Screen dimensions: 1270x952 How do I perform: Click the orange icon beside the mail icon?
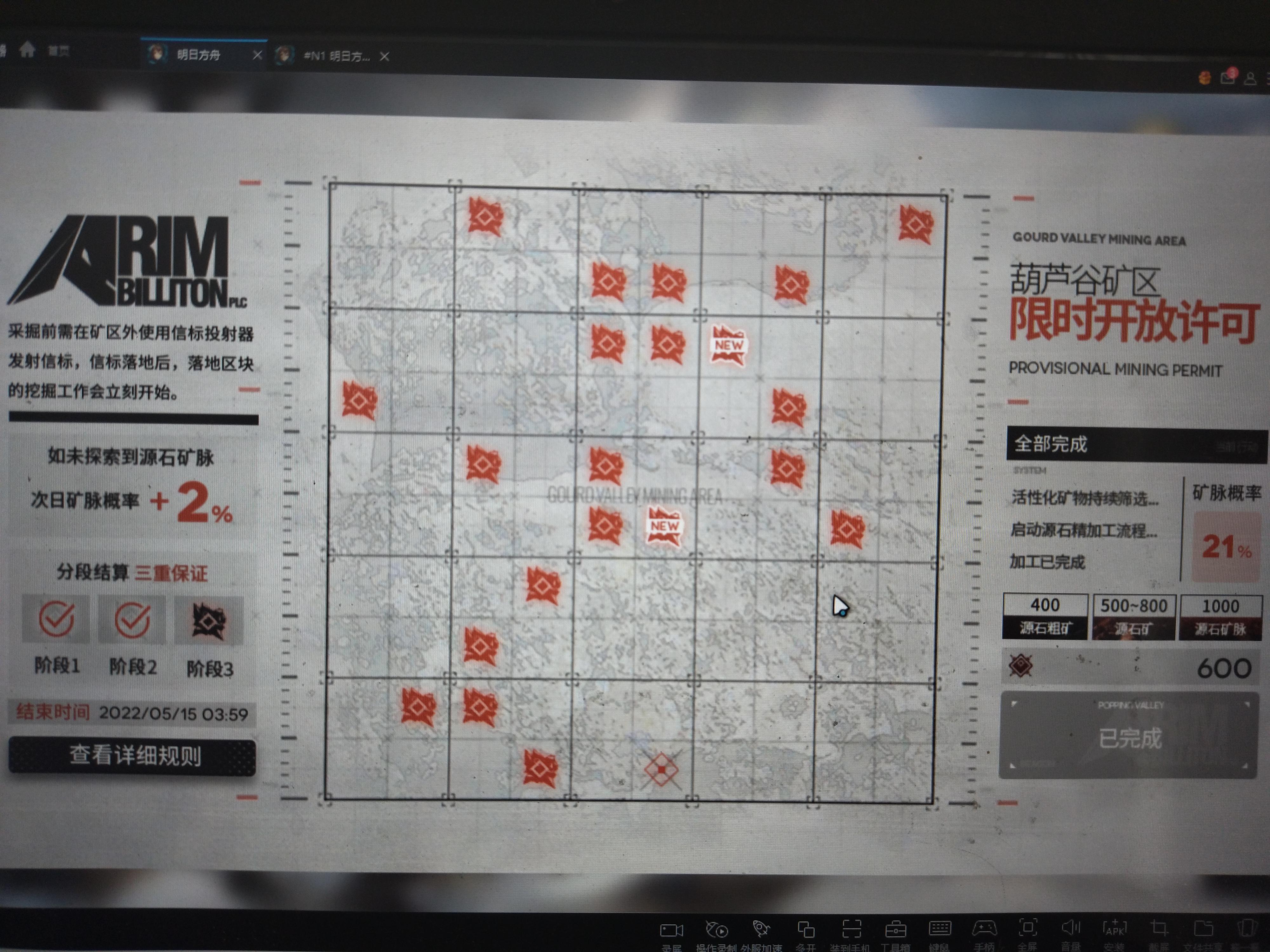click(1205, 78)
